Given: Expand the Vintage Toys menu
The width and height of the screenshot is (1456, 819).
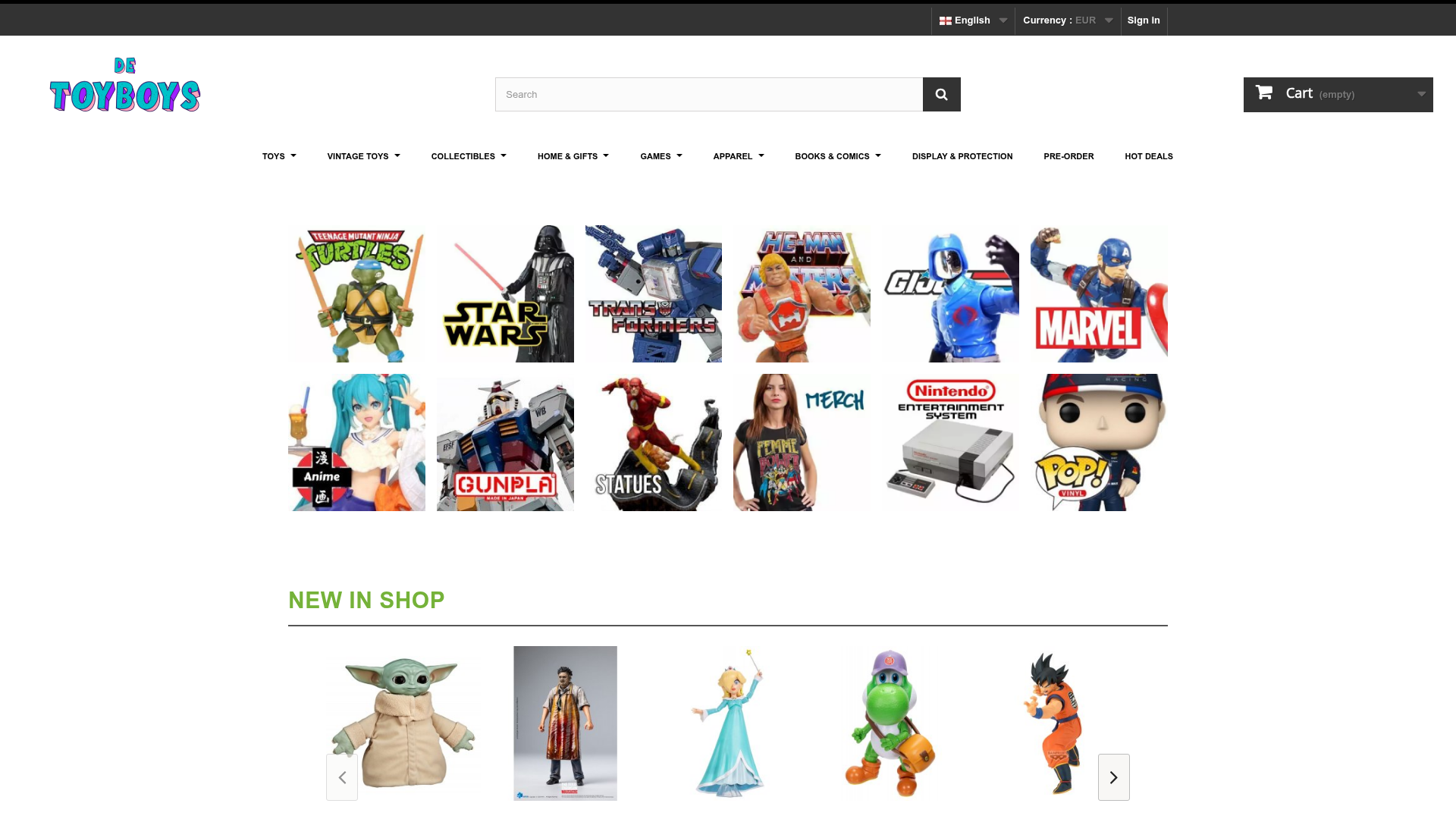Looking at the screenshot, I should pyautogui.click(x=363, y=156).
